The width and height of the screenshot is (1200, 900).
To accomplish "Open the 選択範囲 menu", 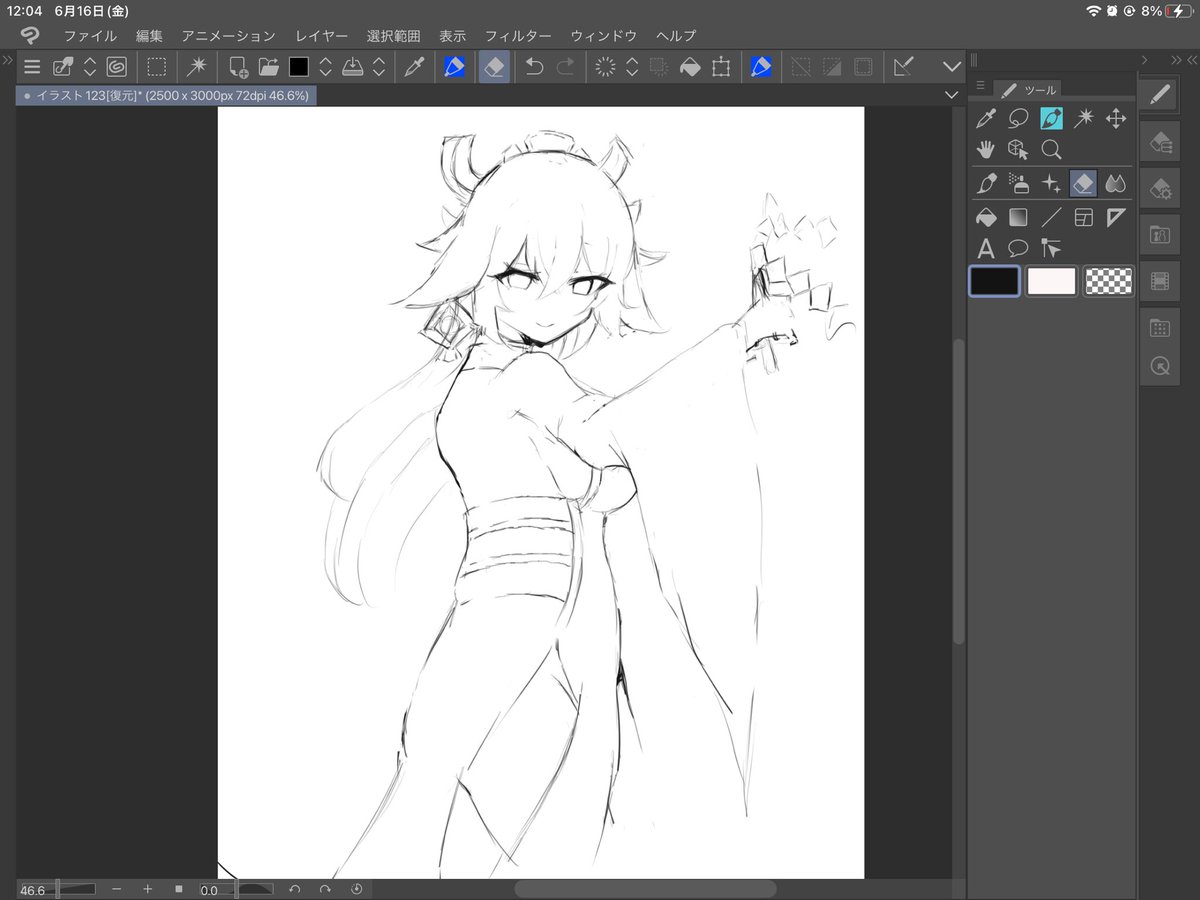I will [x=393, y=35].
